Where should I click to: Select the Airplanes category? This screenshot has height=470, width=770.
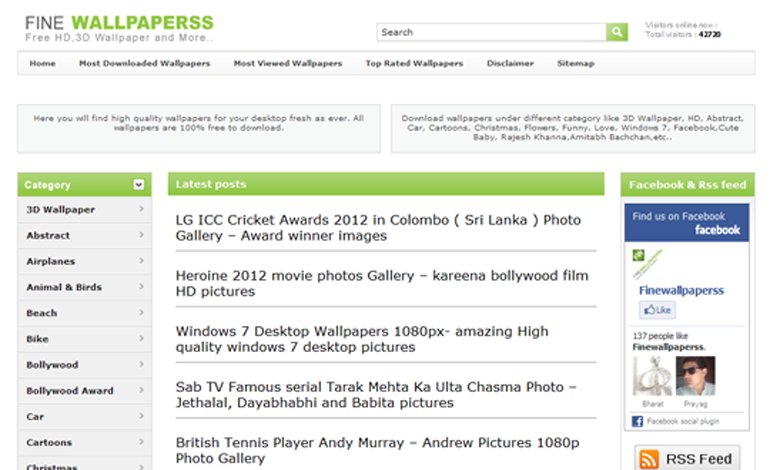point(51,261)
